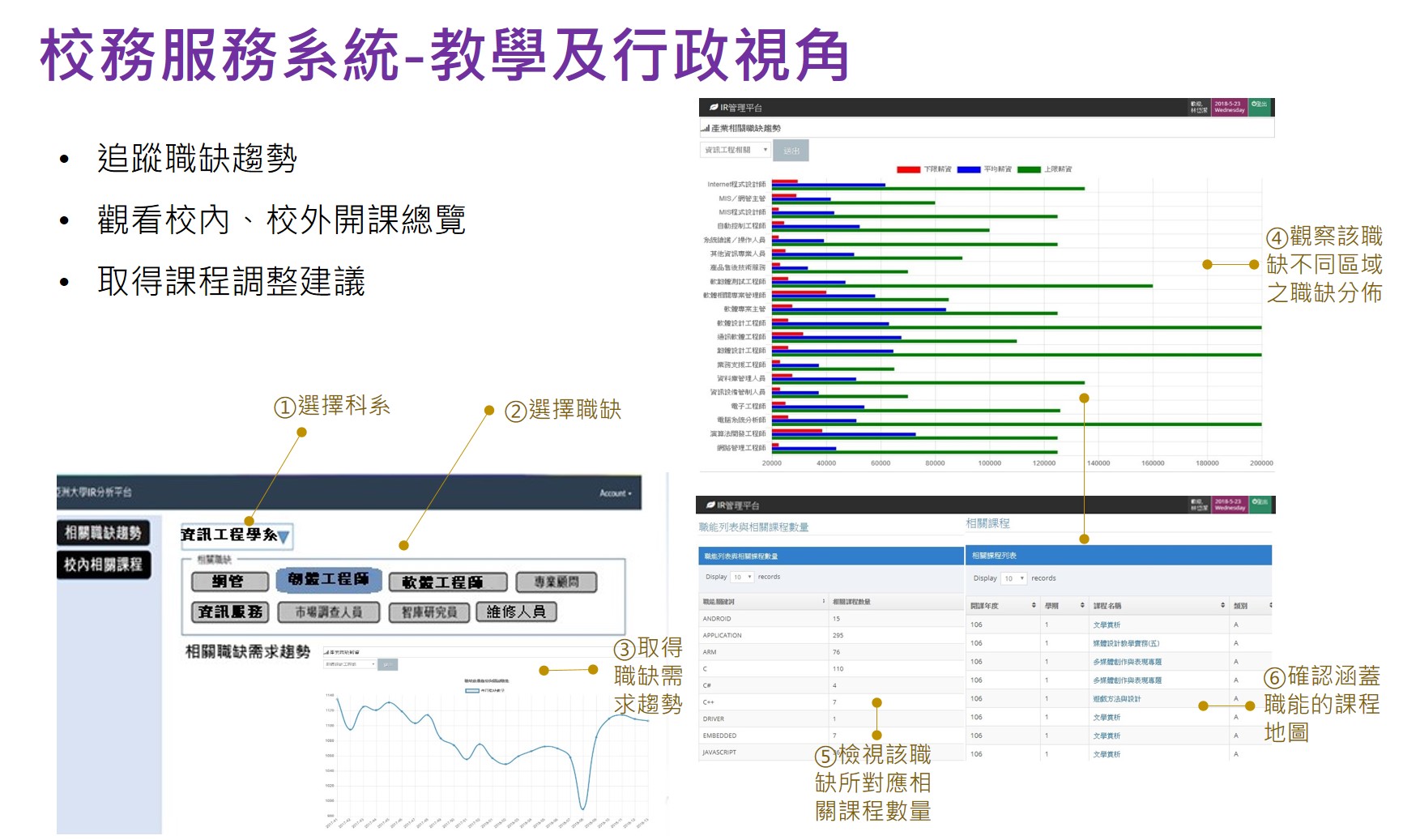The height and width of the screenshot is (840, 1403).
Task: Open the 遊戲方法與設計 course link
Action: click(x=1116, y=699)
